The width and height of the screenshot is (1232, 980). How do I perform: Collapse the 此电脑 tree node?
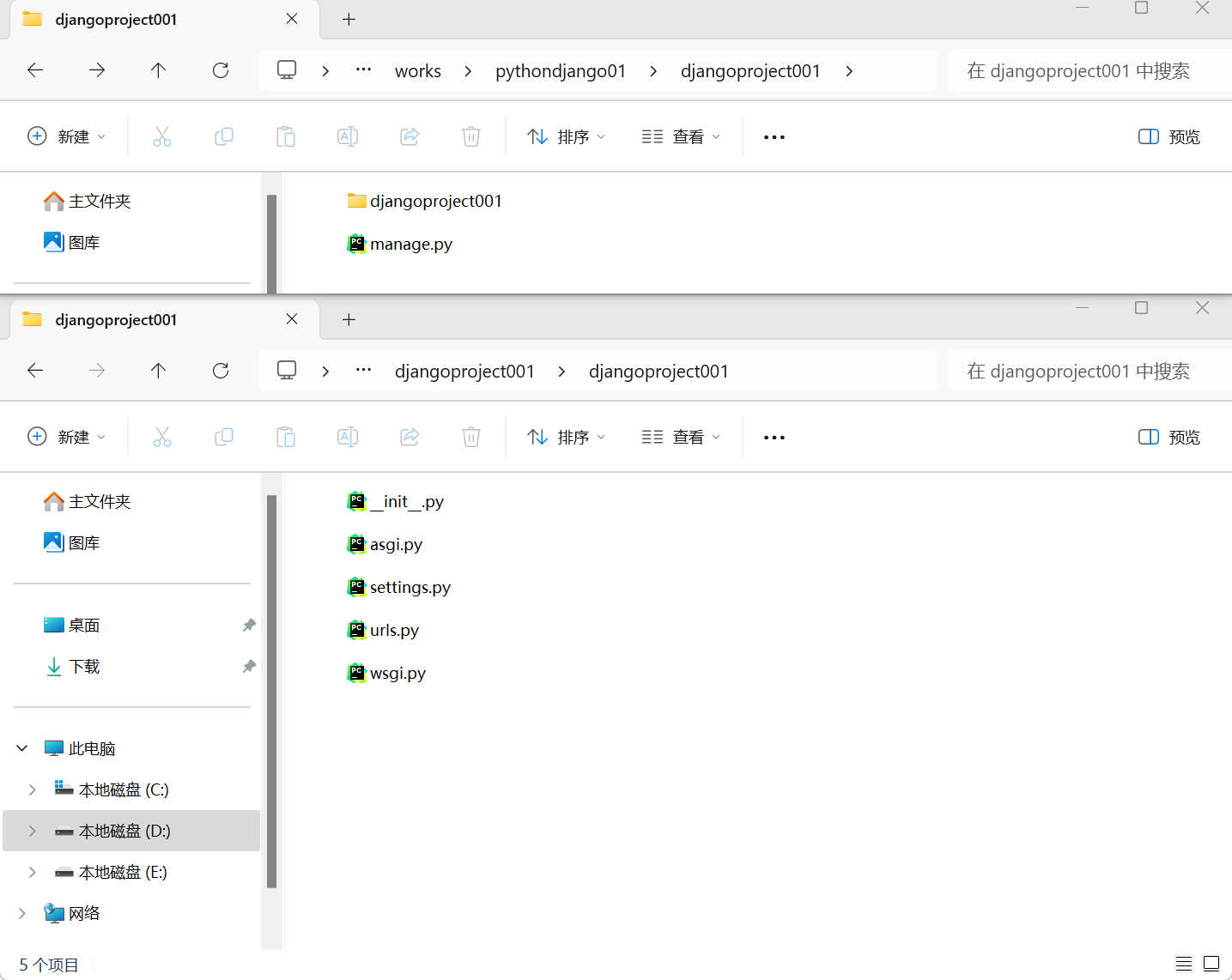(x=22, y=748)
